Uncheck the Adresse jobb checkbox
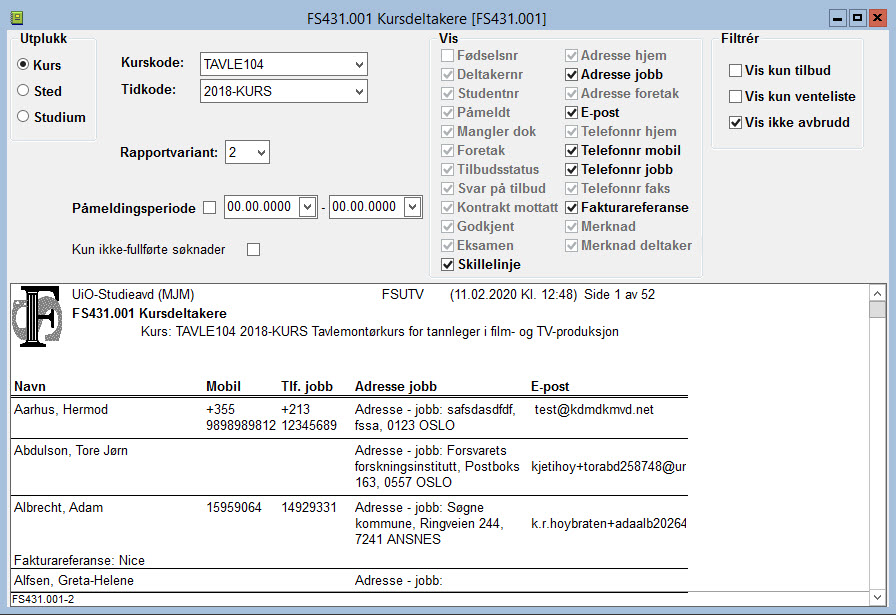 pos(571,74)
